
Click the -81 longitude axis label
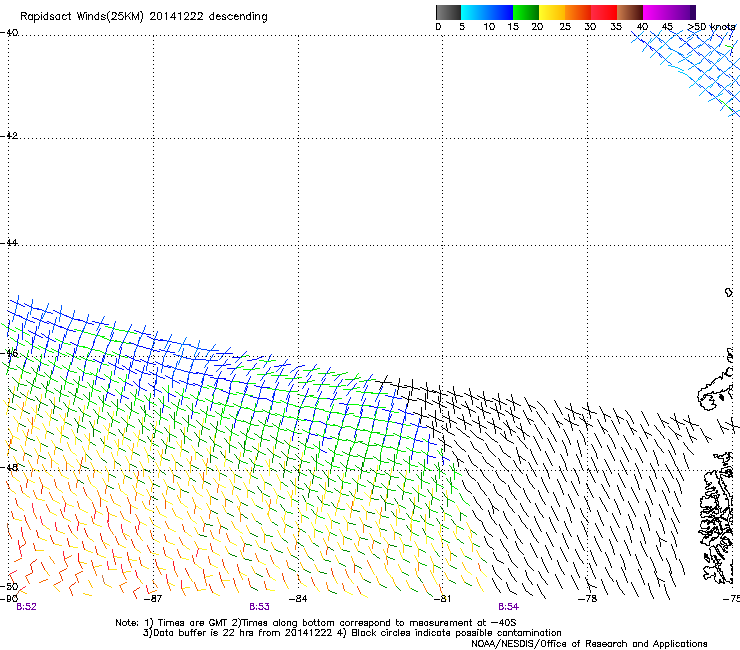[x=442, y=599]
